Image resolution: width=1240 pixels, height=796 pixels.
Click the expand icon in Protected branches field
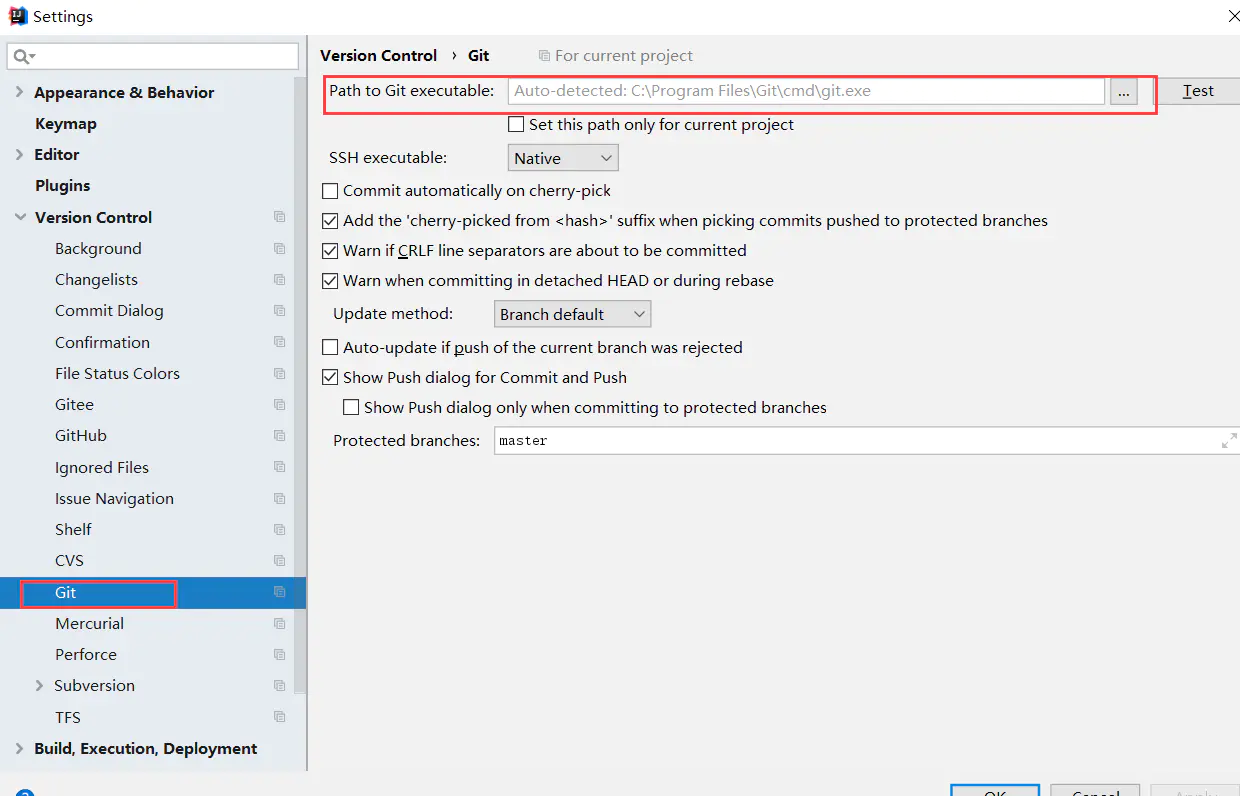tap(1229, 440)
